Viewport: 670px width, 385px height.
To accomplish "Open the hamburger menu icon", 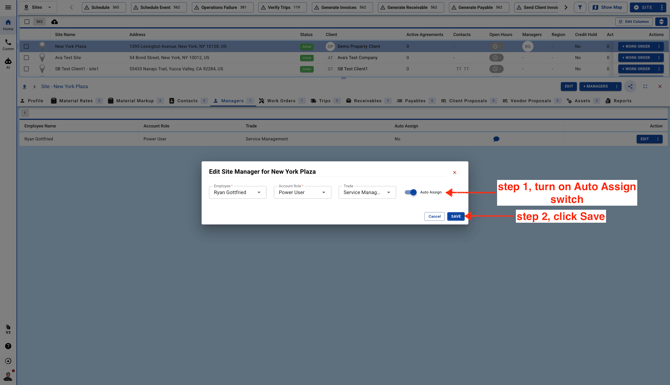I will tap(8, 7).
